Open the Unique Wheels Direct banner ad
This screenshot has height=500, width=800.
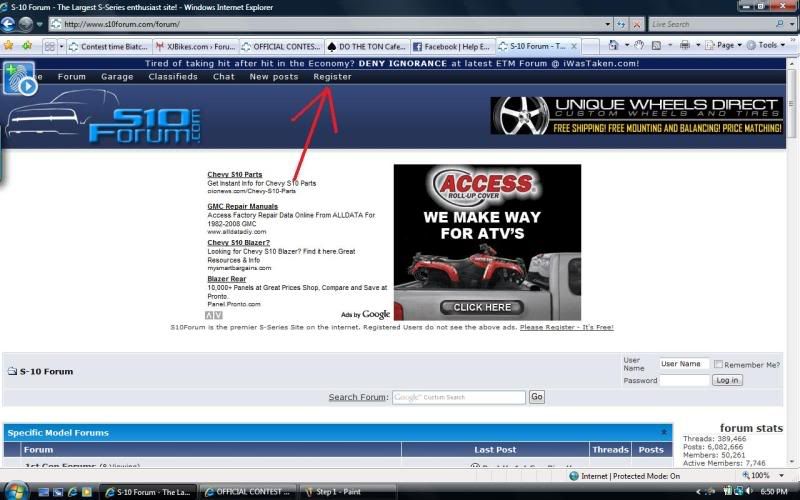pos(637,116)
